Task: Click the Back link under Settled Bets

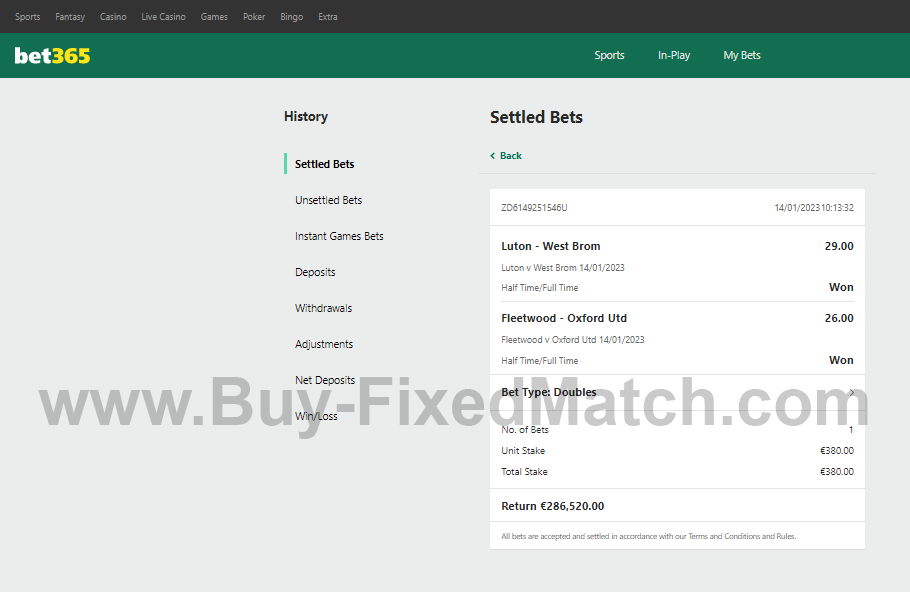Action: point(511,156)
